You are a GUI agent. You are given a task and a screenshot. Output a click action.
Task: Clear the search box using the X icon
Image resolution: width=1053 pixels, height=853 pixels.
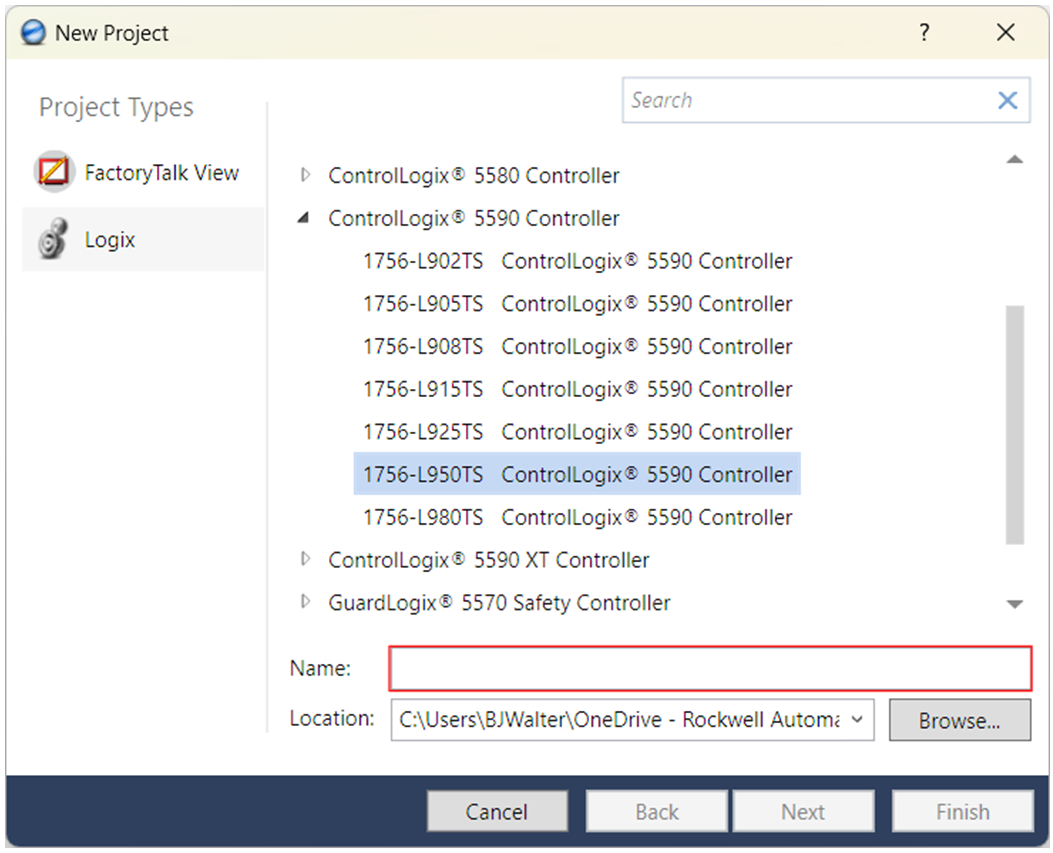point(1006,100)
